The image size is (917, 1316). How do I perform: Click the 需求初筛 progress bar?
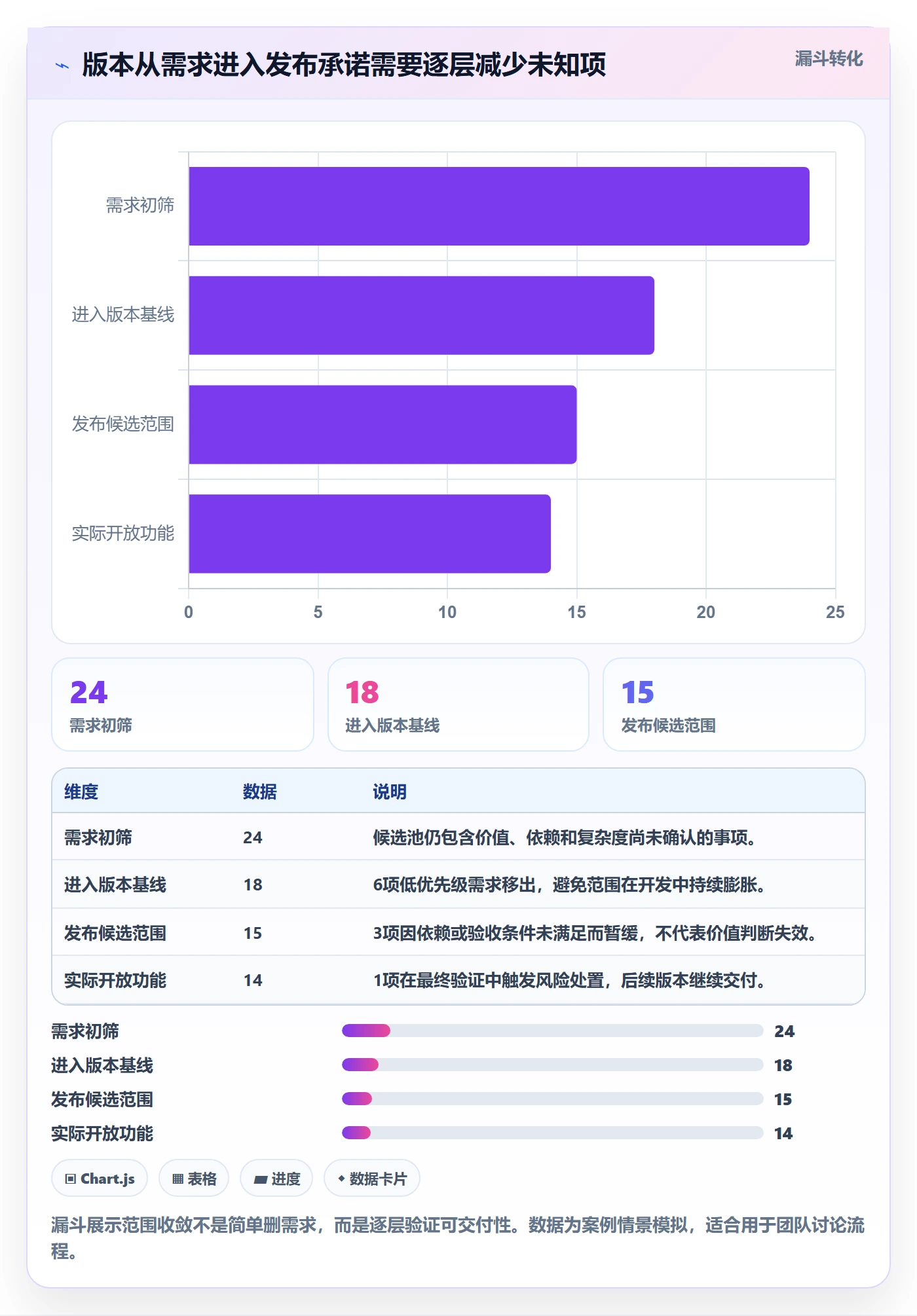point(553,1031)
